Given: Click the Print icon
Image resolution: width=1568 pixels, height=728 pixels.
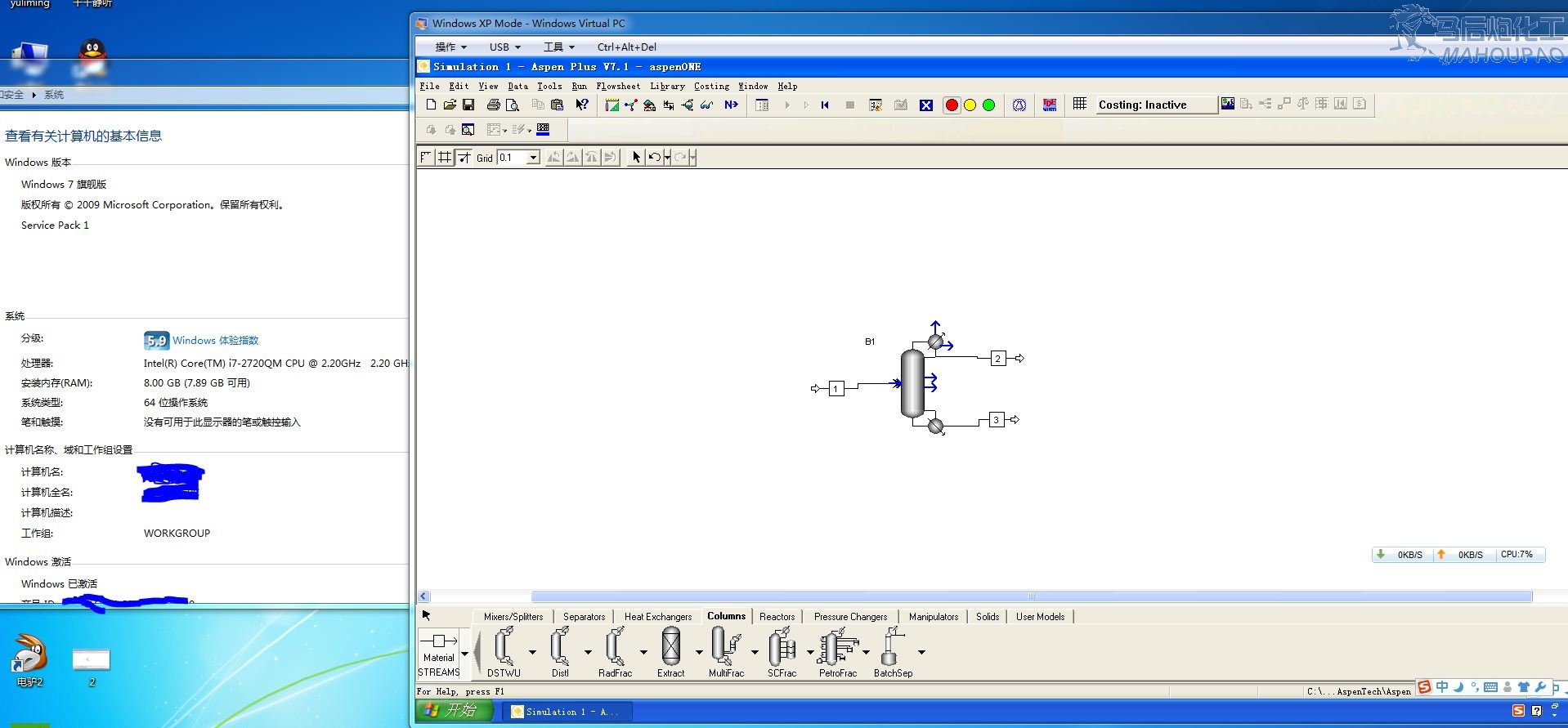Looking at the screenshot, I should tap(493, 105).
